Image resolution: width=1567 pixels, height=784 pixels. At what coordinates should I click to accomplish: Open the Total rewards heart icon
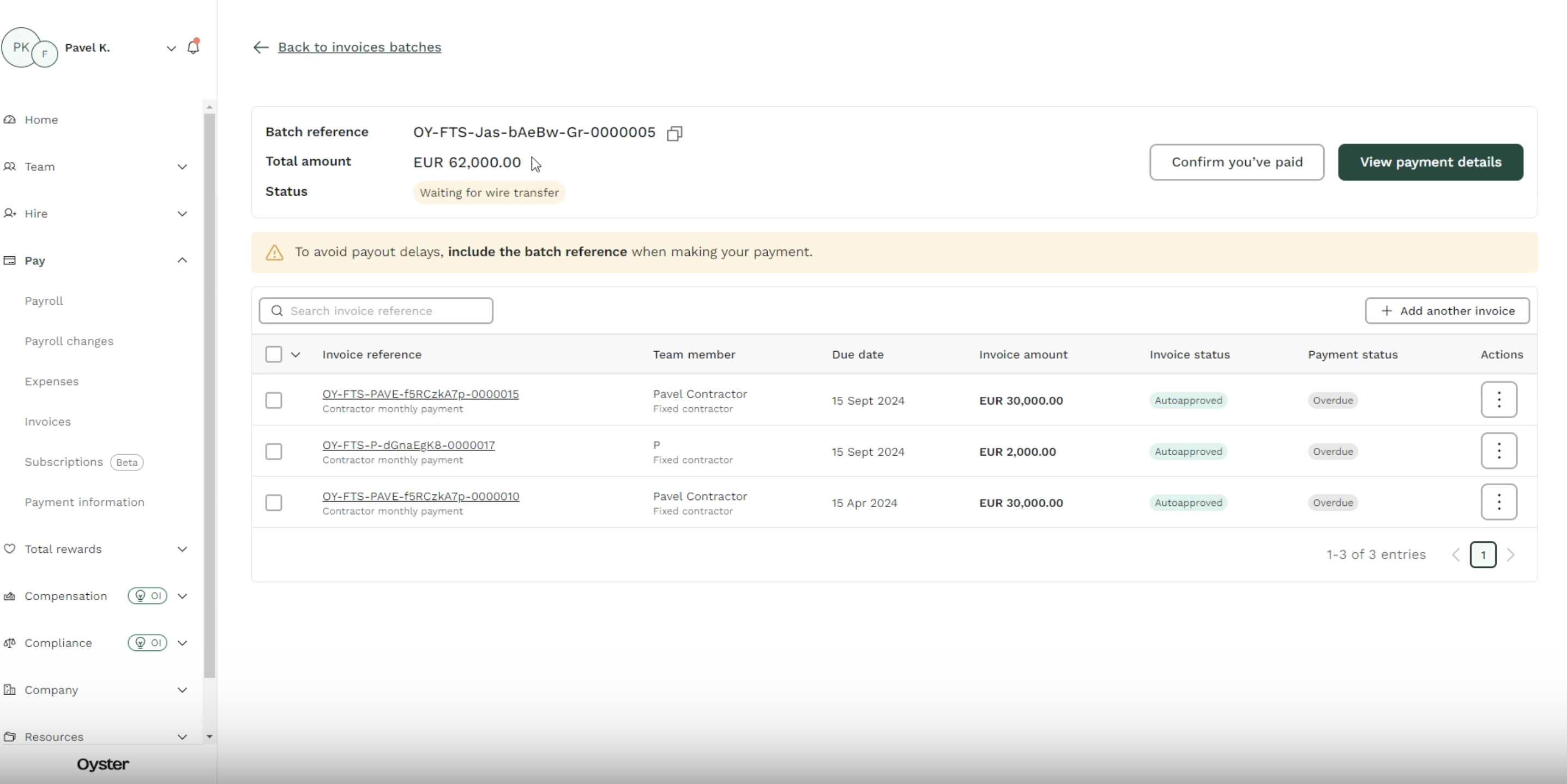[x=9, y=548]
